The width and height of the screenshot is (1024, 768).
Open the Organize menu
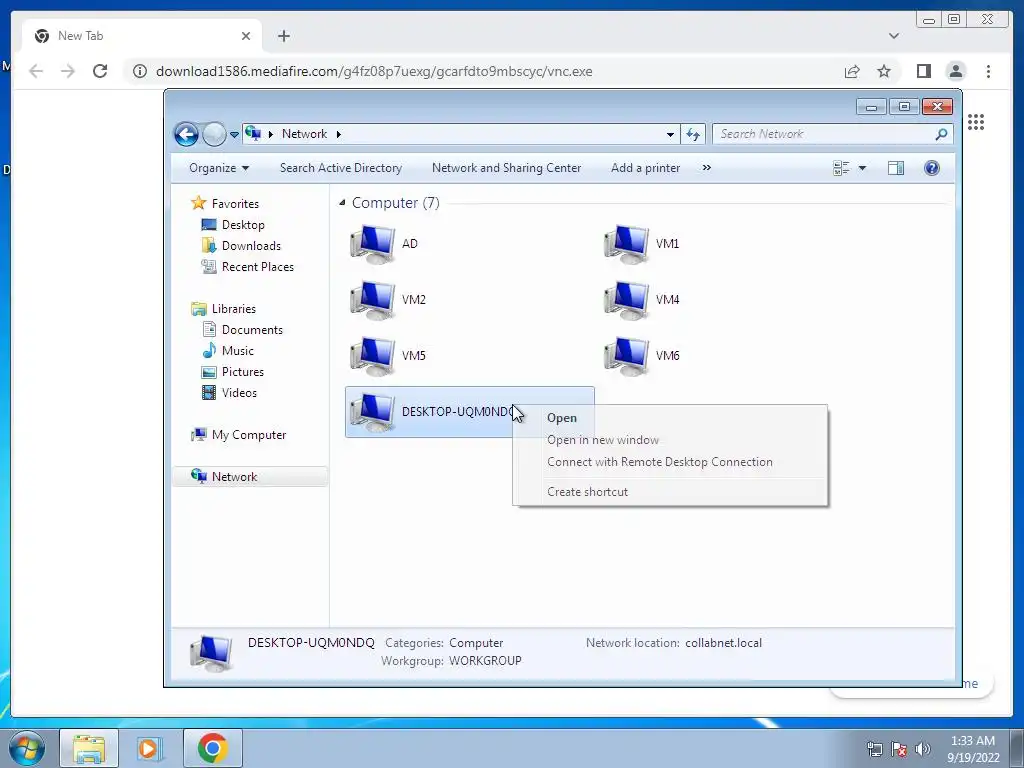pos(219,168)
